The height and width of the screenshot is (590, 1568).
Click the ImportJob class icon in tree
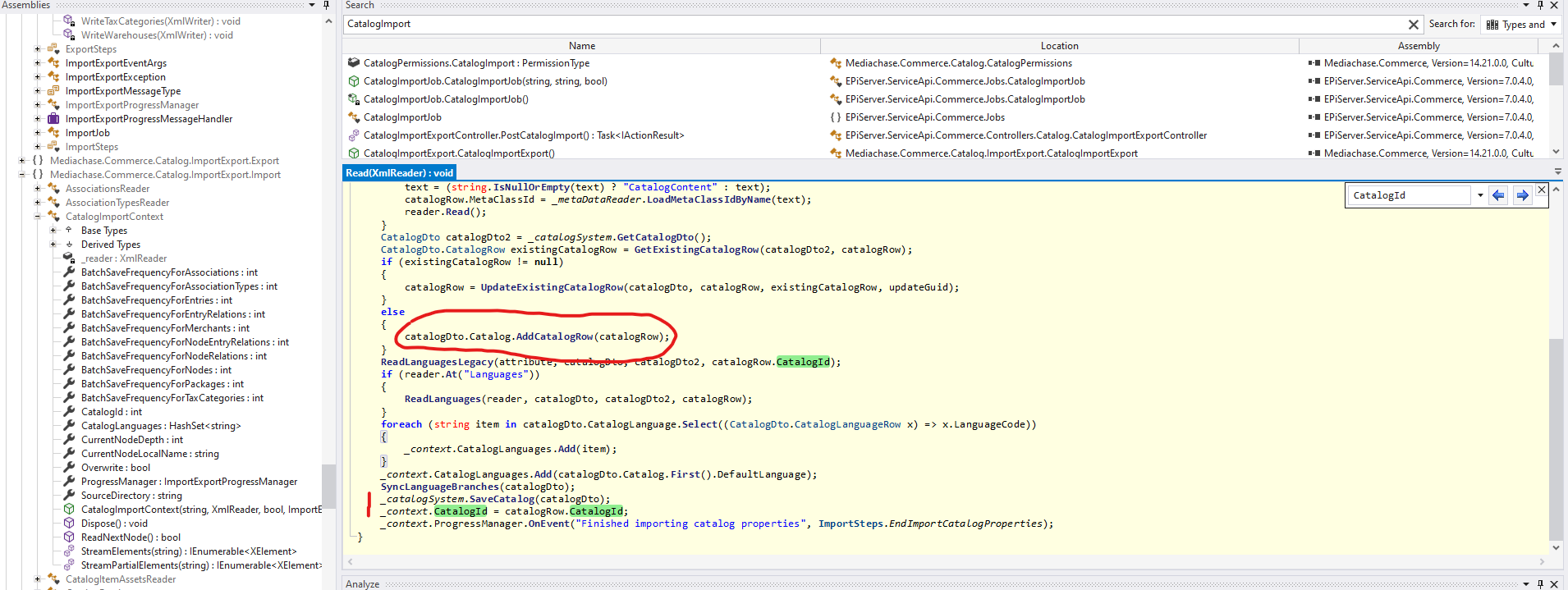[x=54, y=133]
